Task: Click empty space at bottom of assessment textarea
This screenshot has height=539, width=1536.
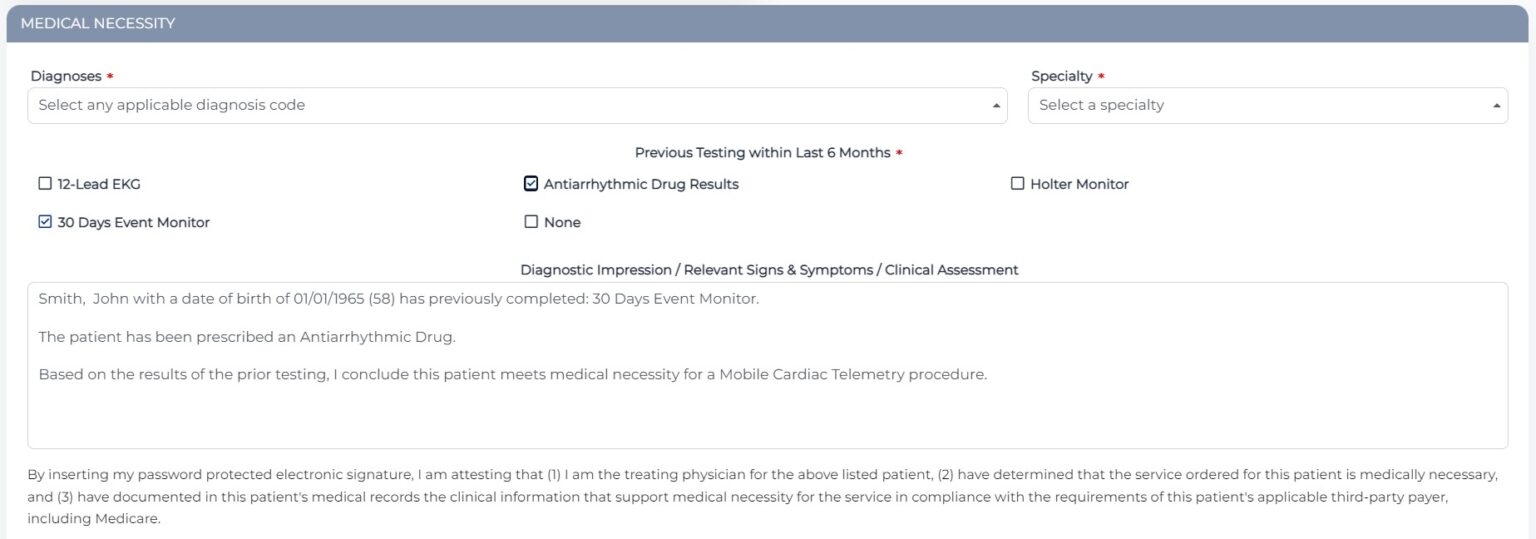Action: 767,422
